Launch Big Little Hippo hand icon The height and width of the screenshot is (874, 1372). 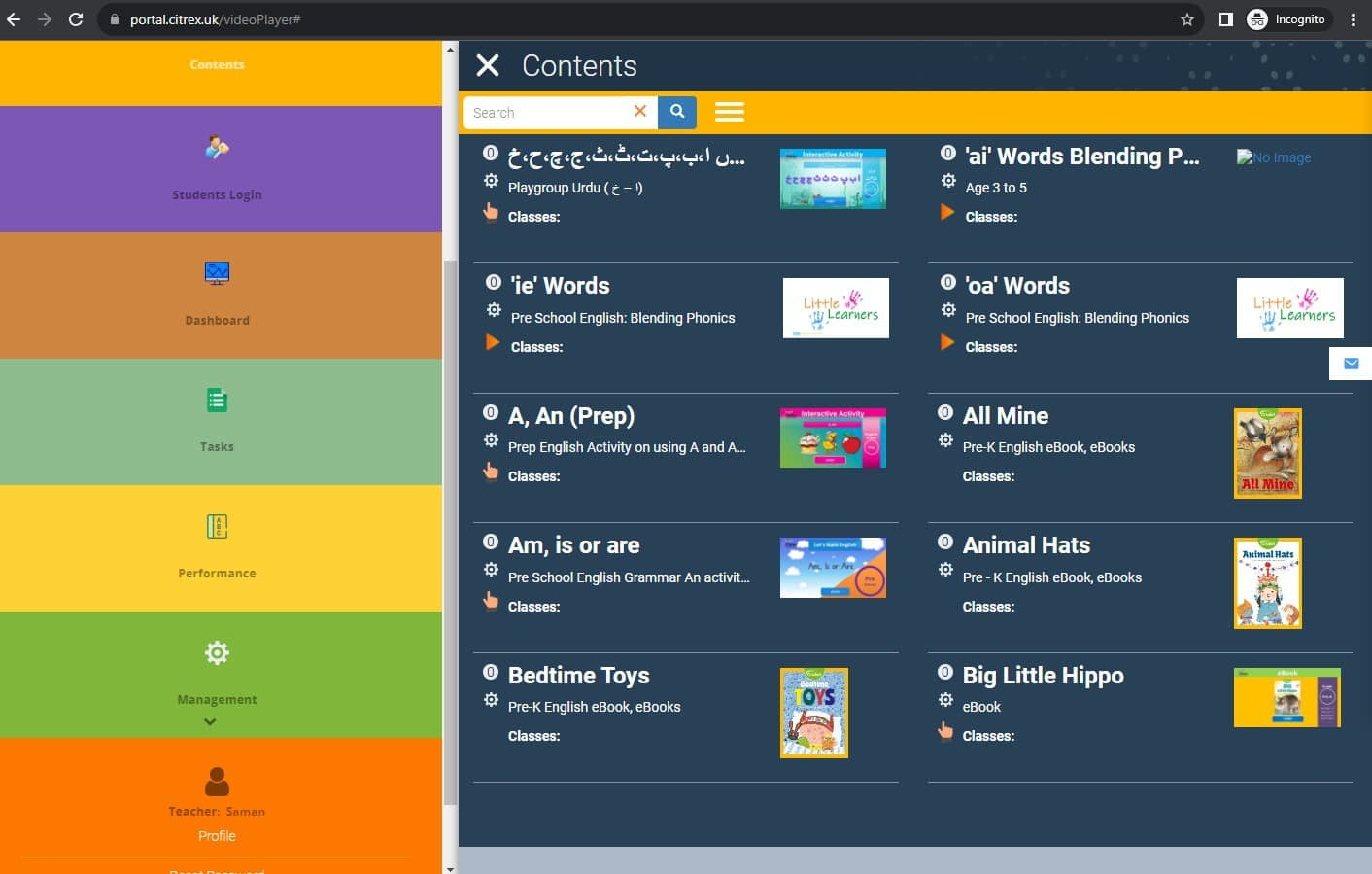click(x=945, y=731)
